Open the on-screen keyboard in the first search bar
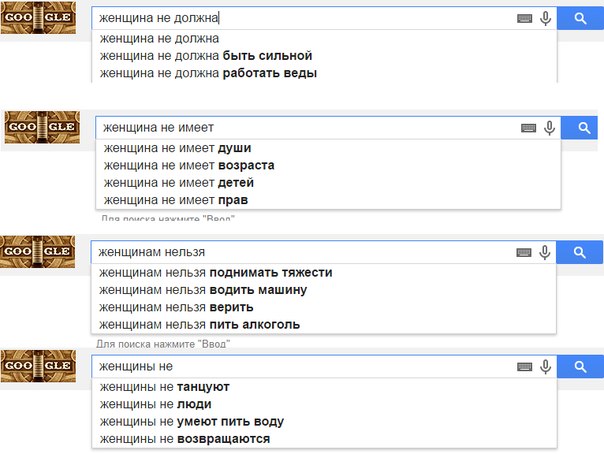Image resolution: width=604 pixels, height=454 pixels. click(x=524, y=18)
